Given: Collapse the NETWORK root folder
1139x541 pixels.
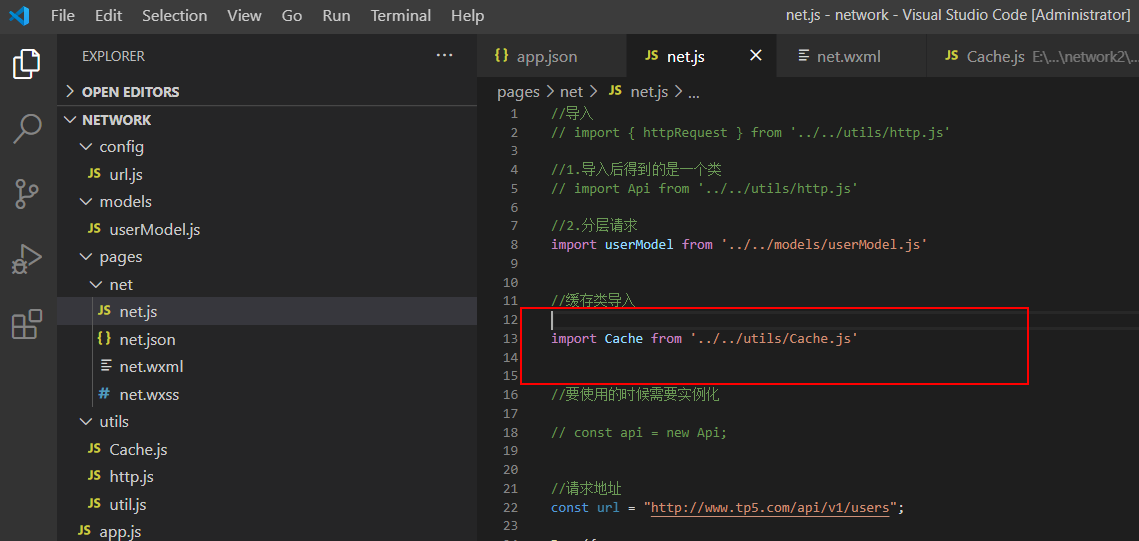Looking at the screenshot, I should (x=267, y=120).
